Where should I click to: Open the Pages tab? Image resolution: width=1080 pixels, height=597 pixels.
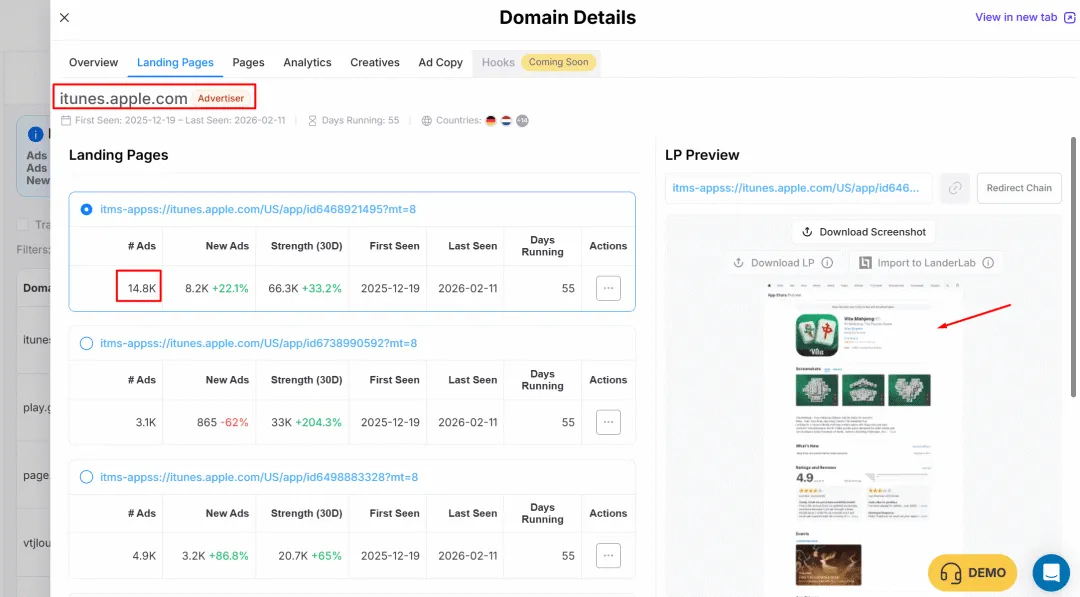pos(248,62)
